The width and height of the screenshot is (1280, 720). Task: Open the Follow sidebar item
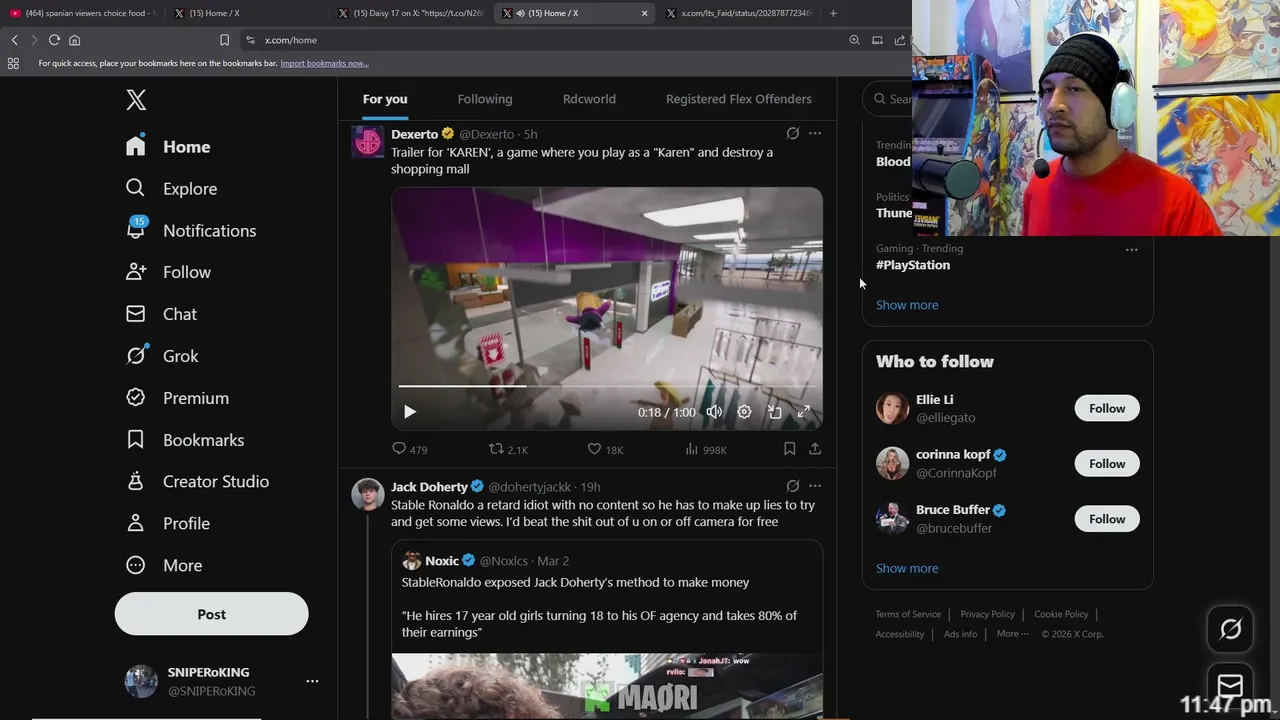tap(168, 272)
